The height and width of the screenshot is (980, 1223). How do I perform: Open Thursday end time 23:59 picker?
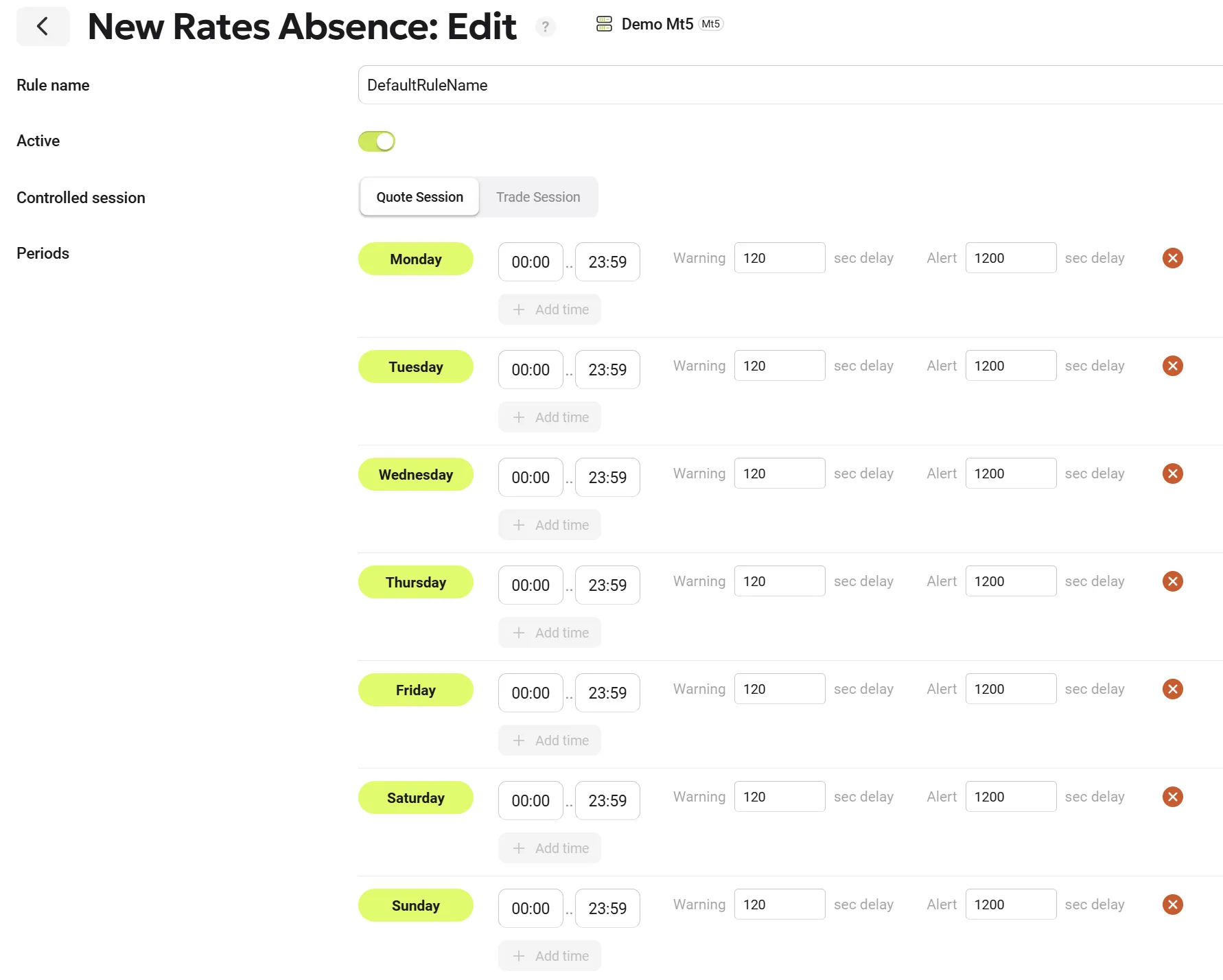pos(607,585)
